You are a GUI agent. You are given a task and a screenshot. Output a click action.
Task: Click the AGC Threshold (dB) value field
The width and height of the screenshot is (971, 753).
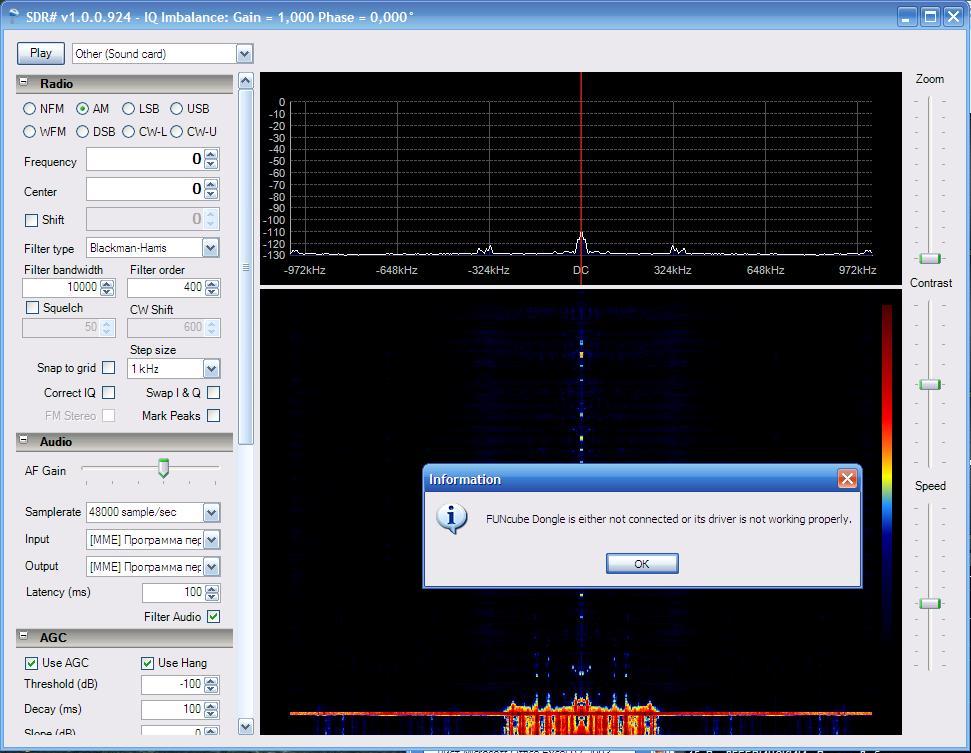(x=173, y=685)
